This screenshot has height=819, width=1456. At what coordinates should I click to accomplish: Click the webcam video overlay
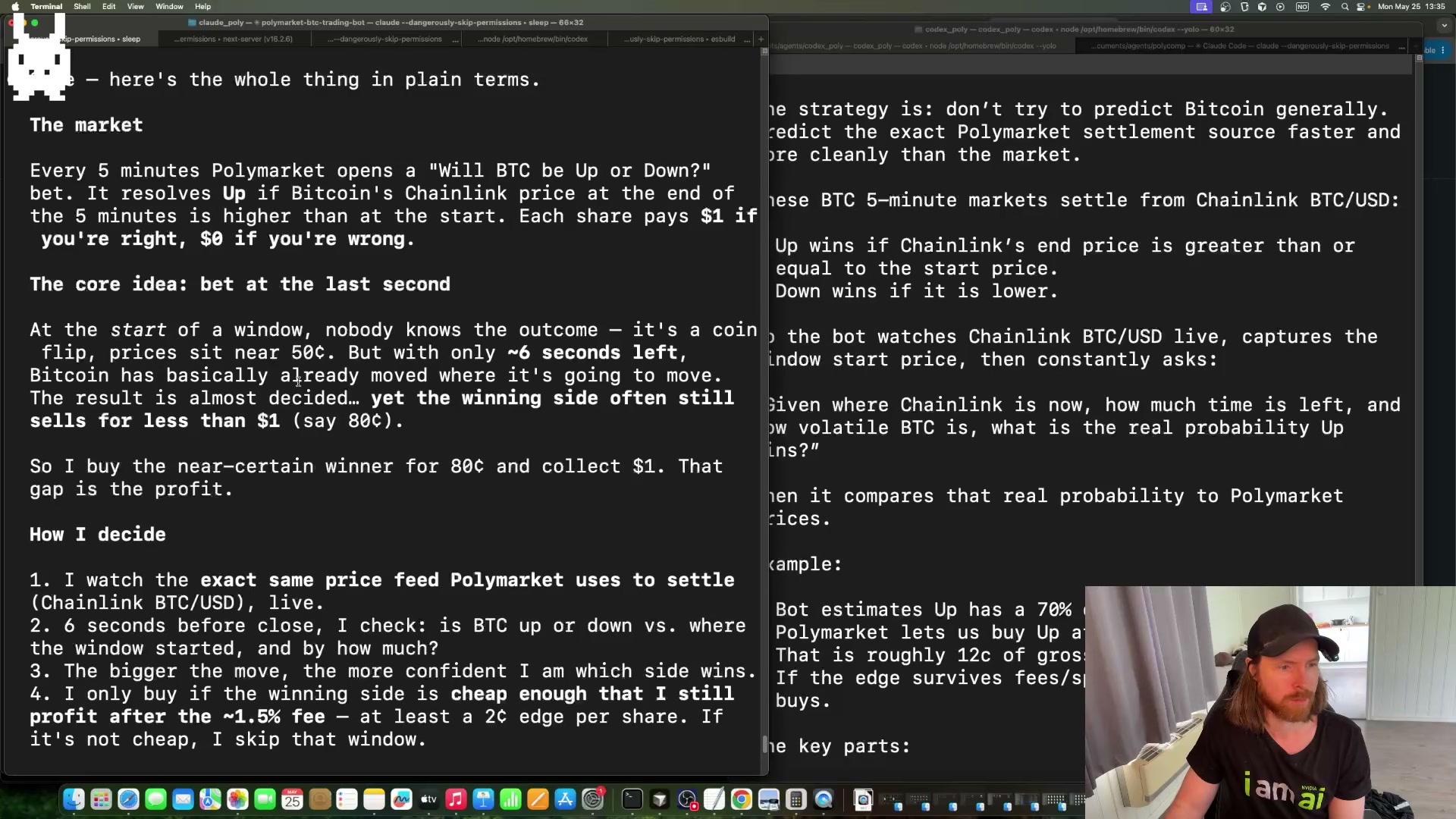pyautogui.click(x=1270, y=702)
